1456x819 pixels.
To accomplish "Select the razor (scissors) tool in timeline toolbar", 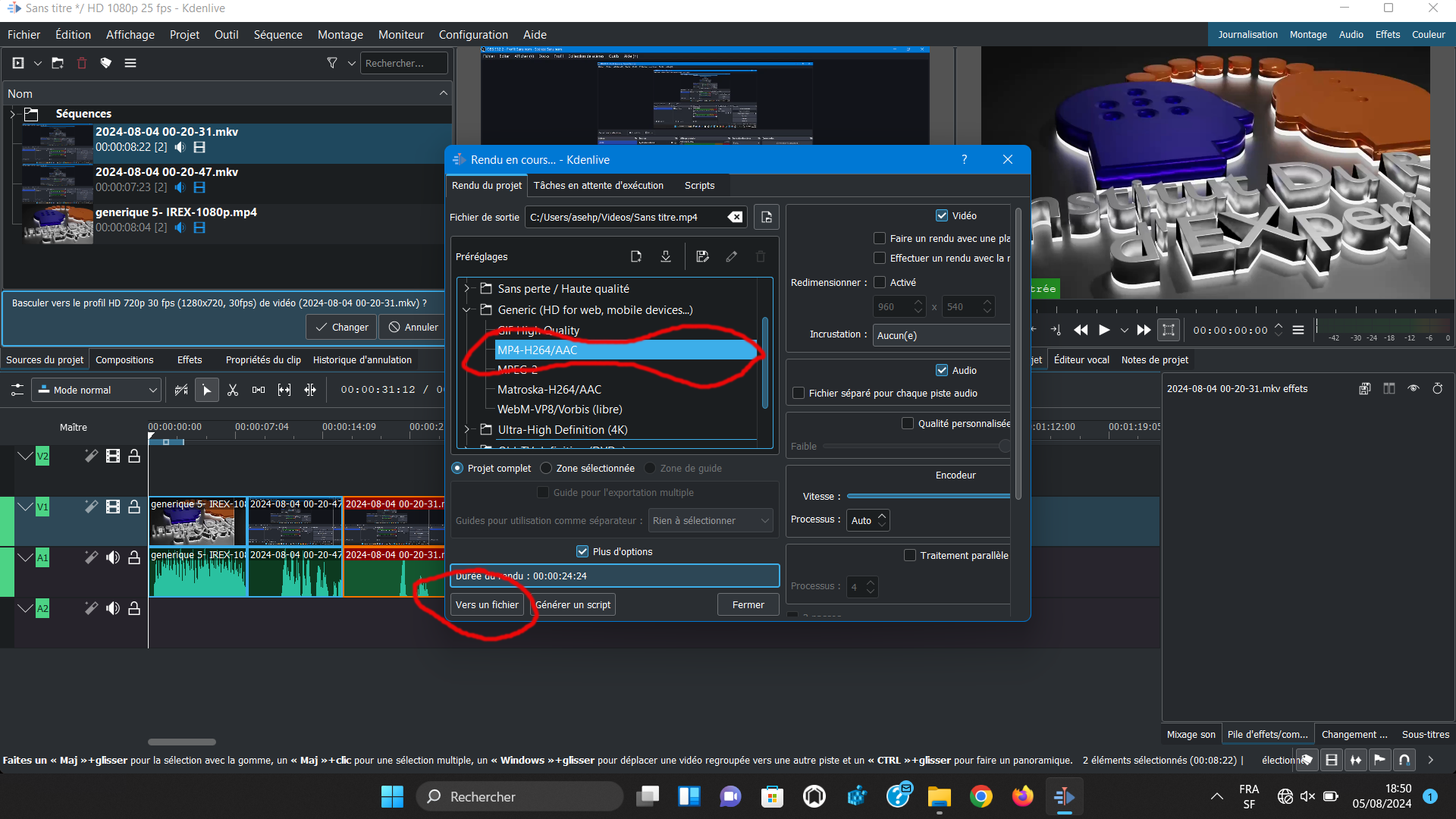I will (233, 390).
